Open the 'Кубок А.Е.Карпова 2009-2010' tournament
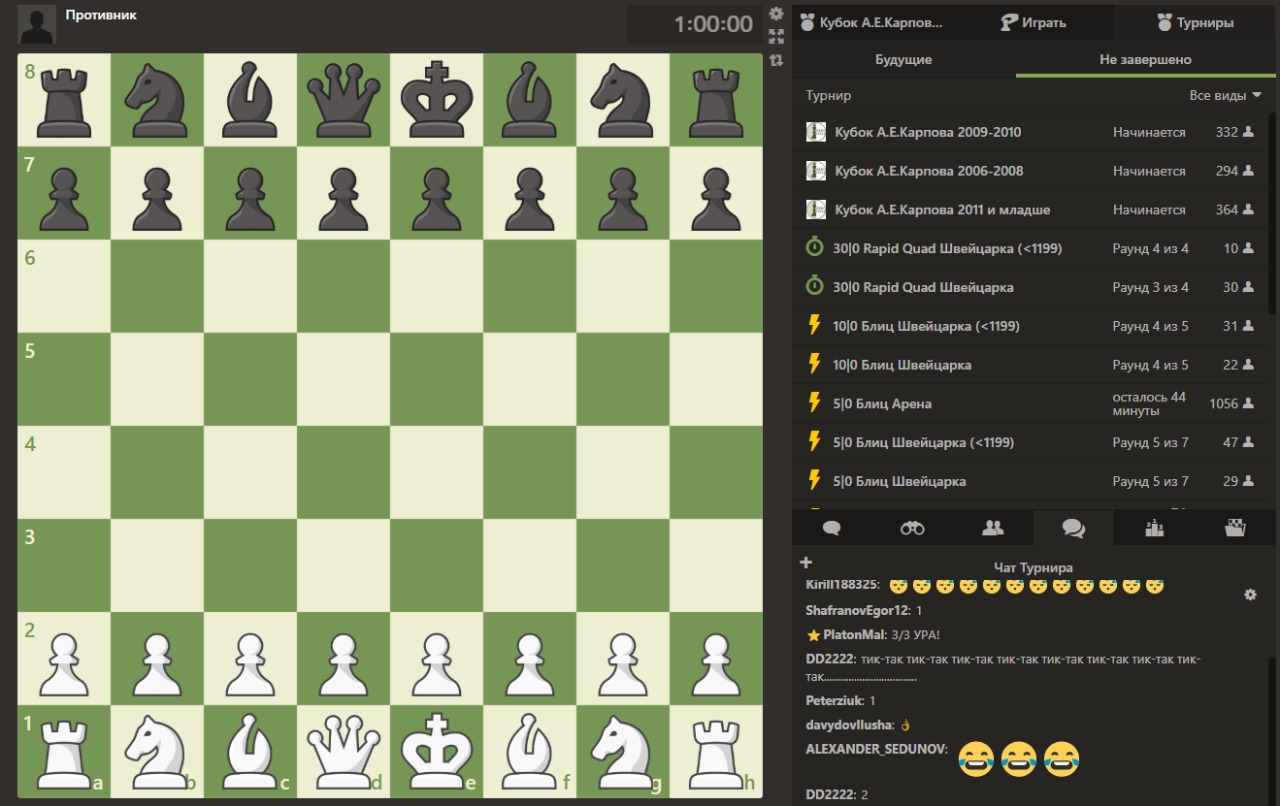This screenshot has height=806, width=1280. tap(927, 132)
